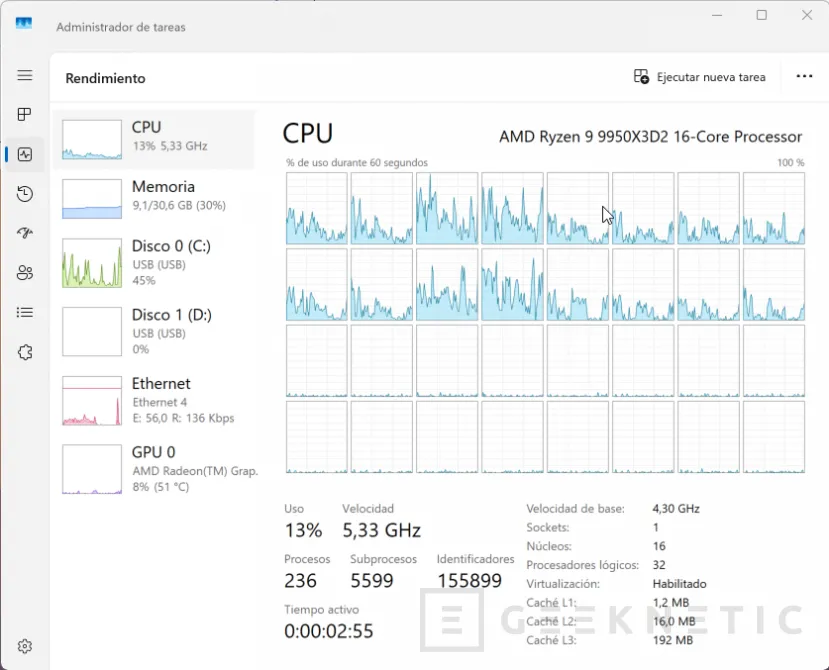Select the Performance page icon
The width and height of the screenshot is (829, 670).
click(x=25, y=154)
